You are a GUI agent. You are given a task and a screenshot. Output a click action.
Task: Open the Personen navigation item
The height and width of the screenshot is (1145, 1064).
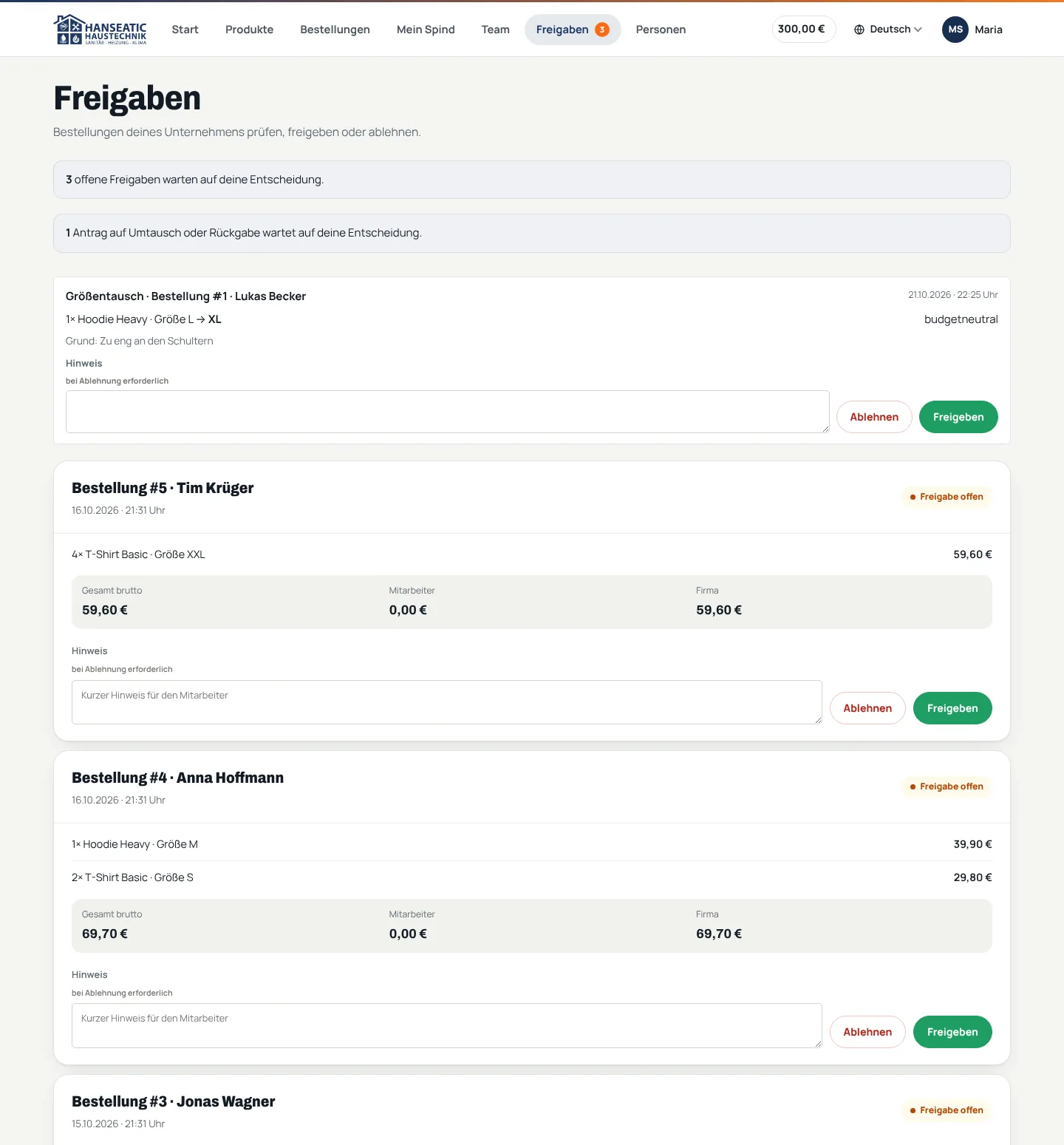click(x=661, y=30)
